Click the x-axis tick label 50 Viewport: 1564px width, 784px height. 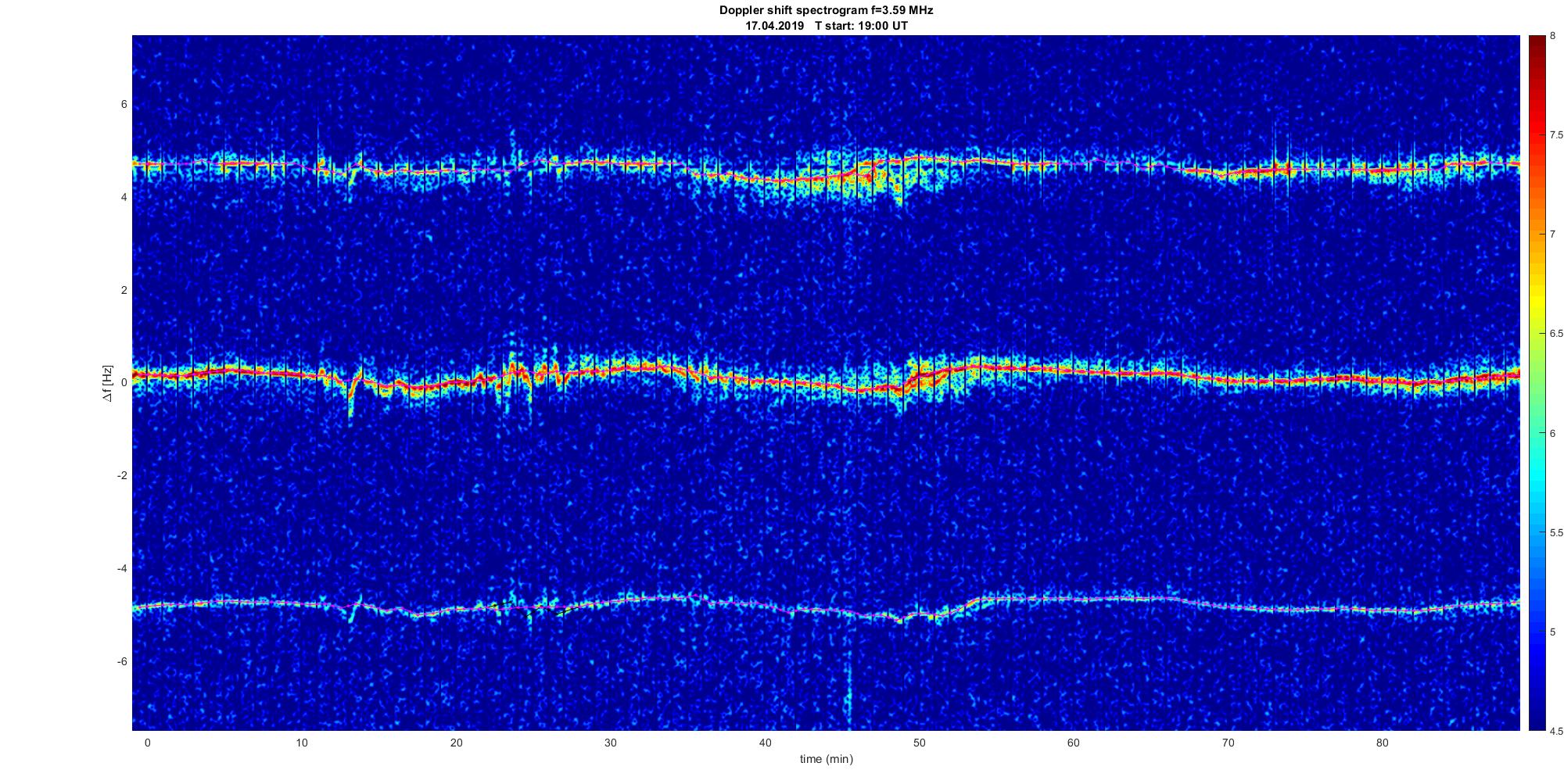pos(920,743)
